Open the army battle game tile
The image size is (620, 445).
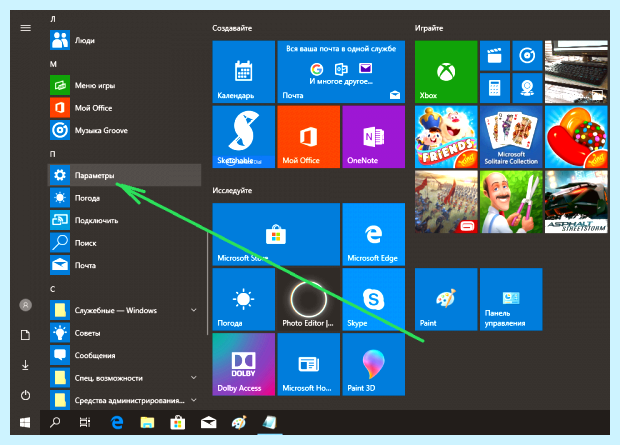446,202
